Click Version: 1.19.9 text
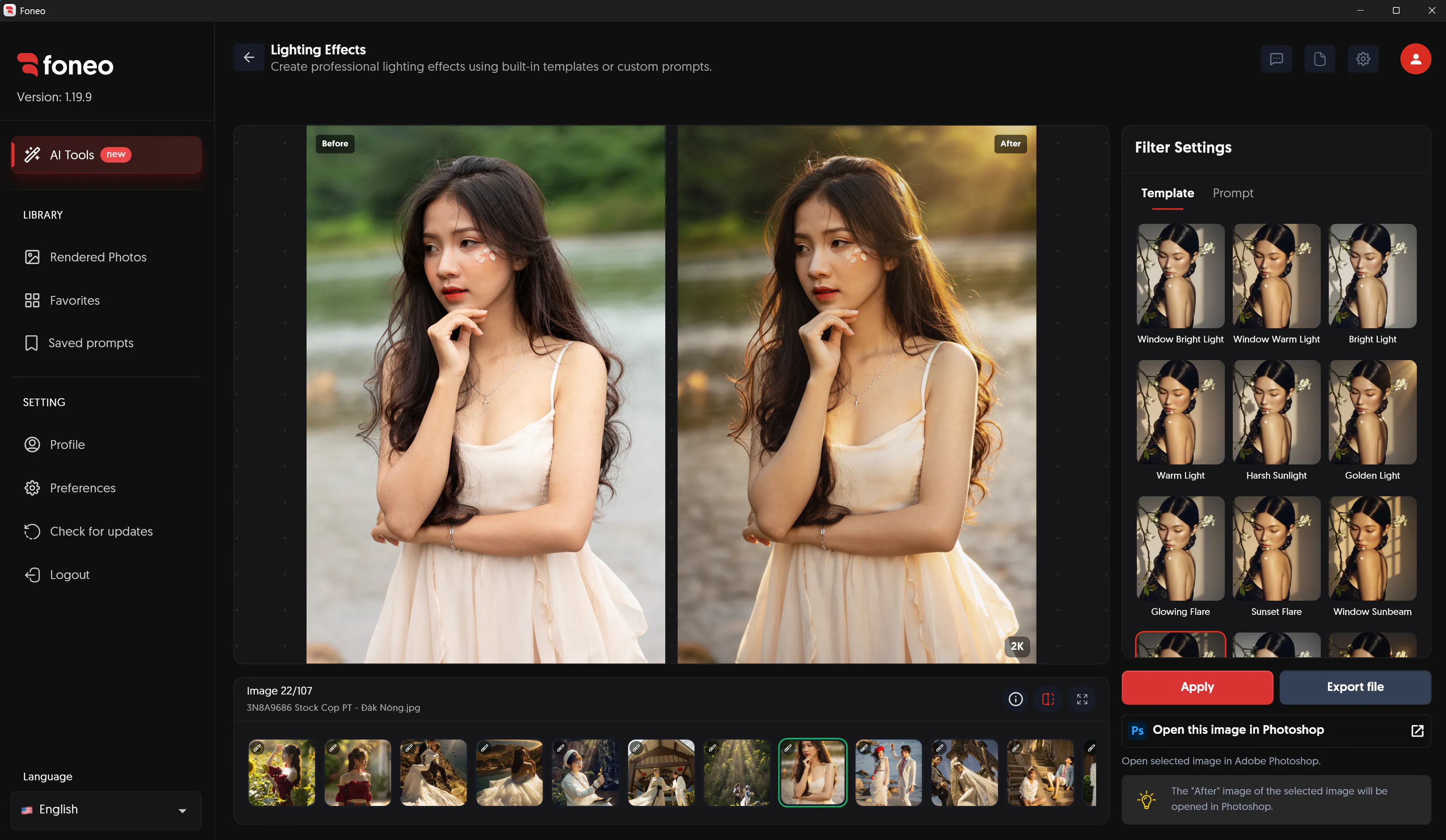1446x840 pixels. tap(54, 97)
